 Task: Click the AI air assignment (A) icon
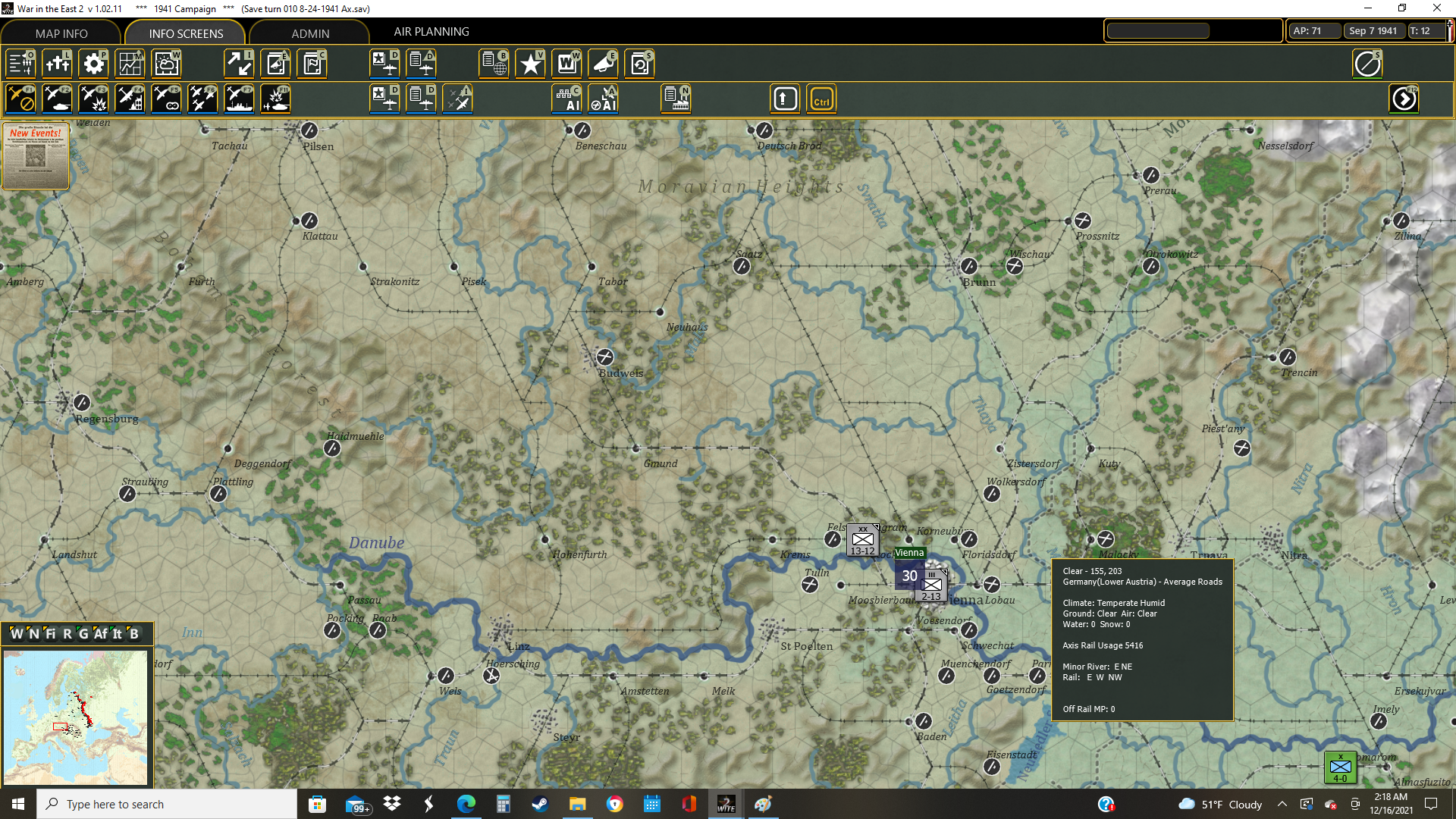click(604, 99)
